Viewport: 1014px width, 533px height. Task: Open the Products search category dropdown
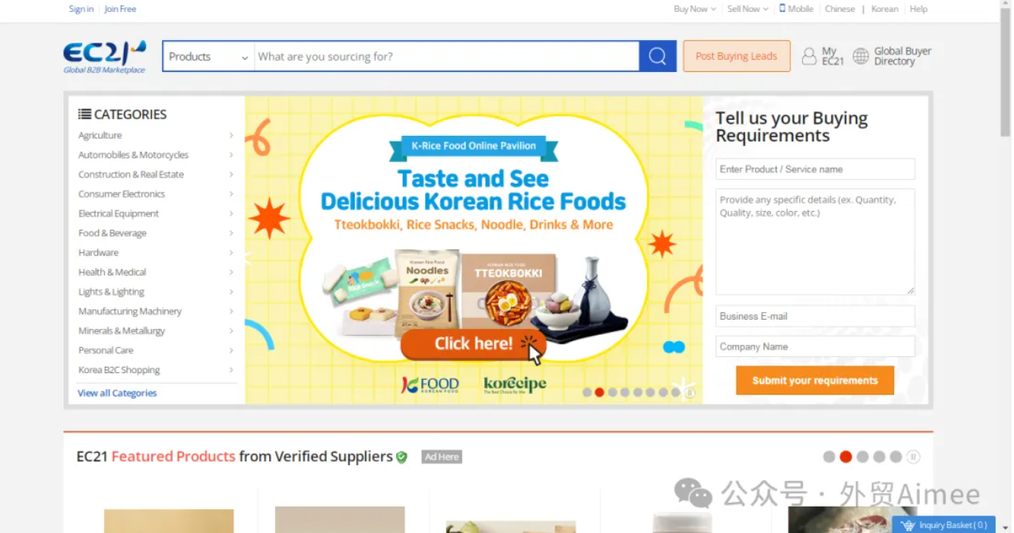208,57
